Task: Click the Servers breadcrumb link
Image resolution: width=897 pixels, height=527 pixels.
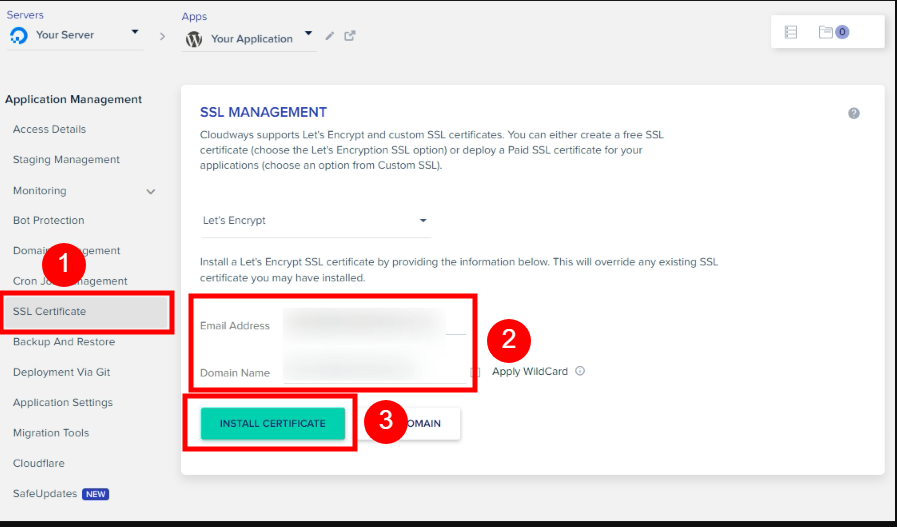Action: click(25, 15)
